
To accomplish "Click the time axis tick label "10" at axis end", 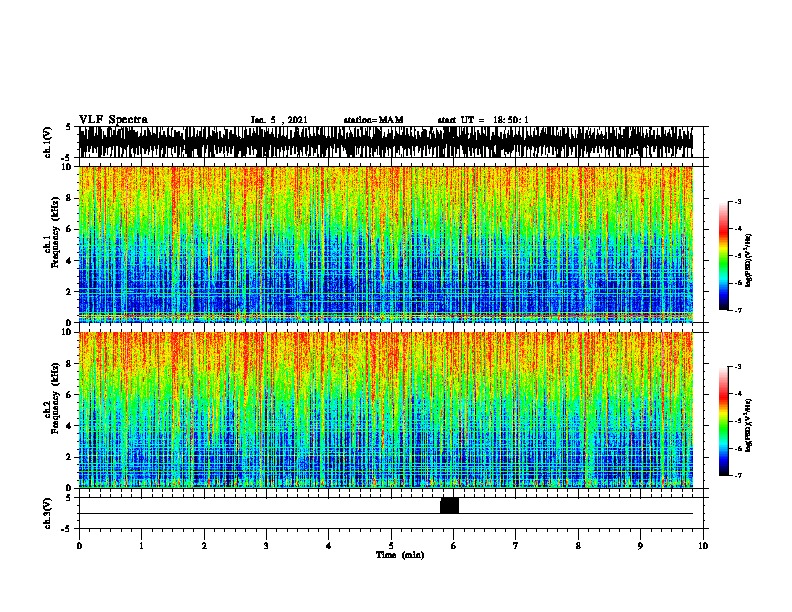I will coord(703,546).
